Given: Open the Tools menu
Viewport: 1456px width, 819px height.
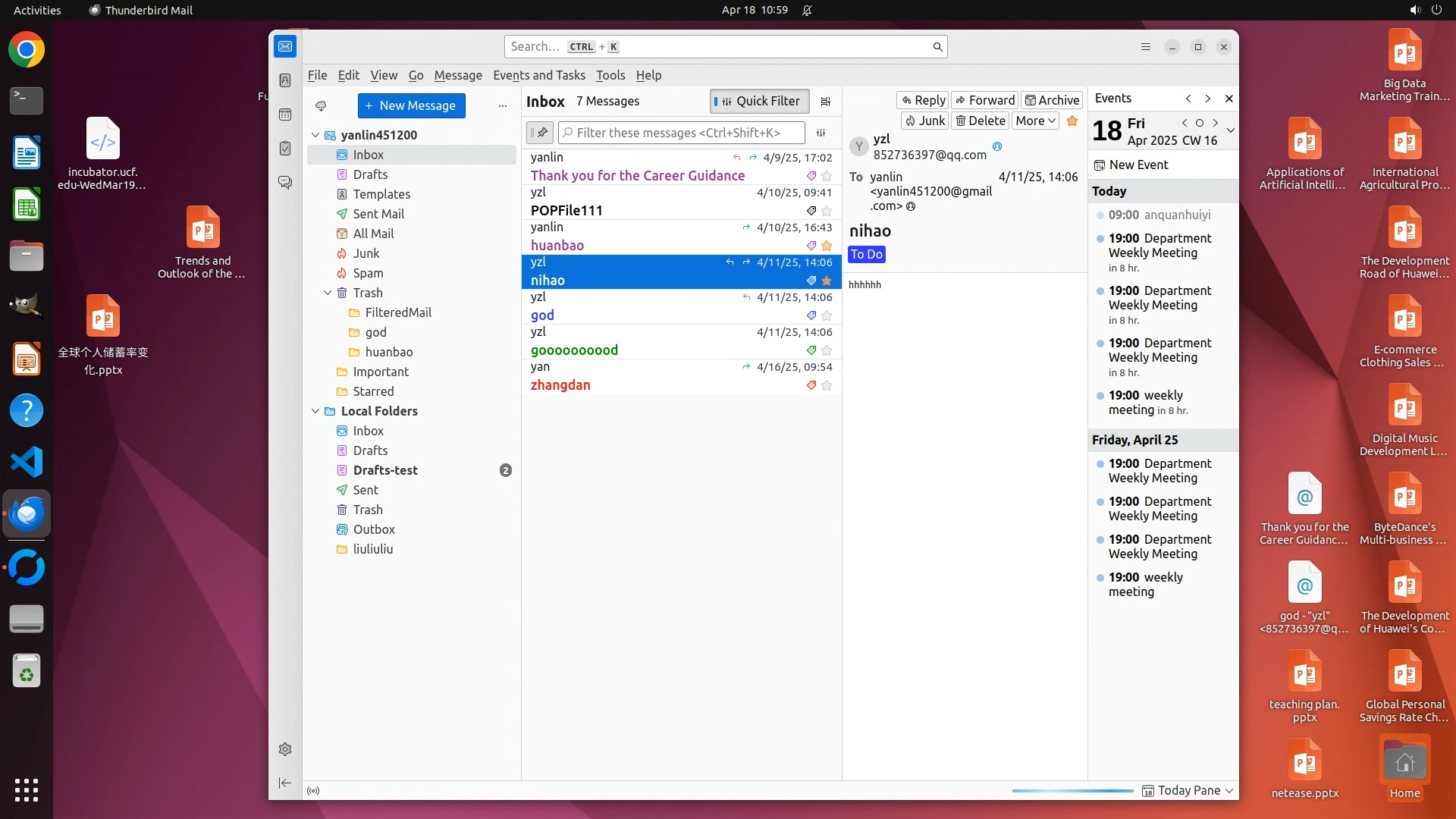Looking at the screenshot, I should pos(610,75).
